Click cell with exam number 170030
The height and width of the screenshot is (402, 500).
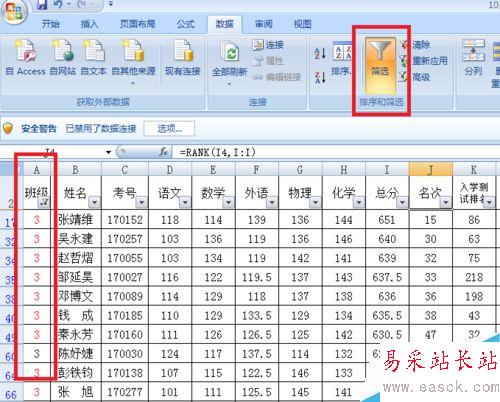tap(125, 354)
